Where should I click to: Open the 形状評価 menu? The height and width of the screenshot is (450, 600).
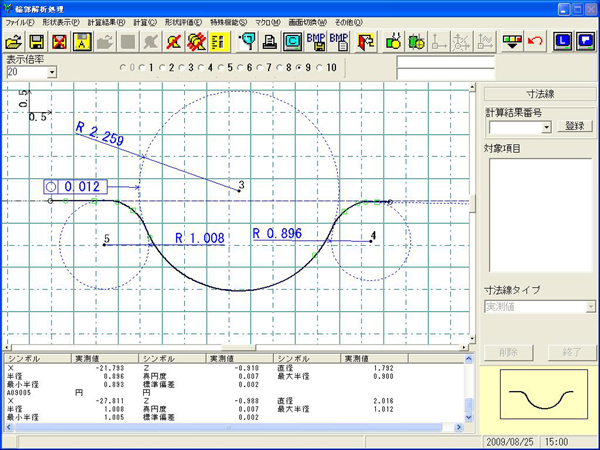pos(183,23)
